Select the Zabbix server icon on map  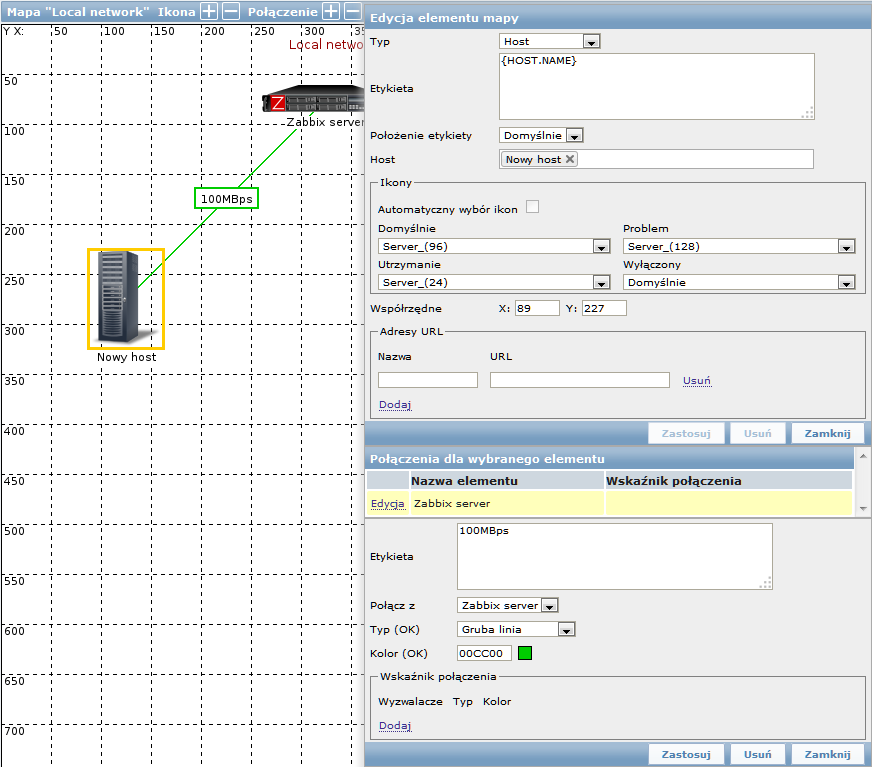point(313,99)
